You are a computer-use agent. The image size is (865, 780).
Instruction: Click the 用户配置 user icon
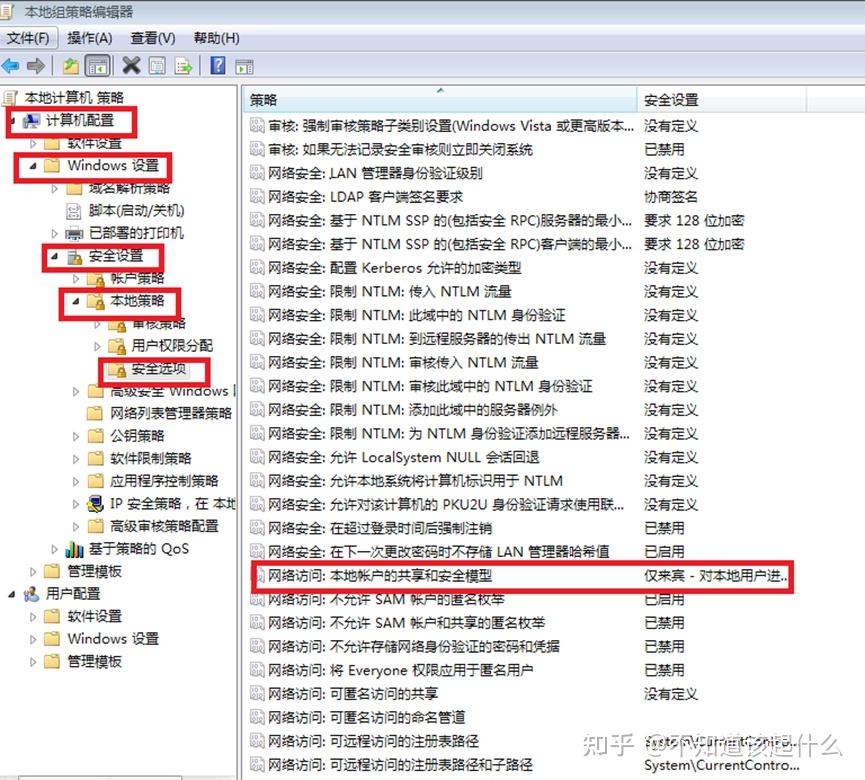(x=31, y=594)
